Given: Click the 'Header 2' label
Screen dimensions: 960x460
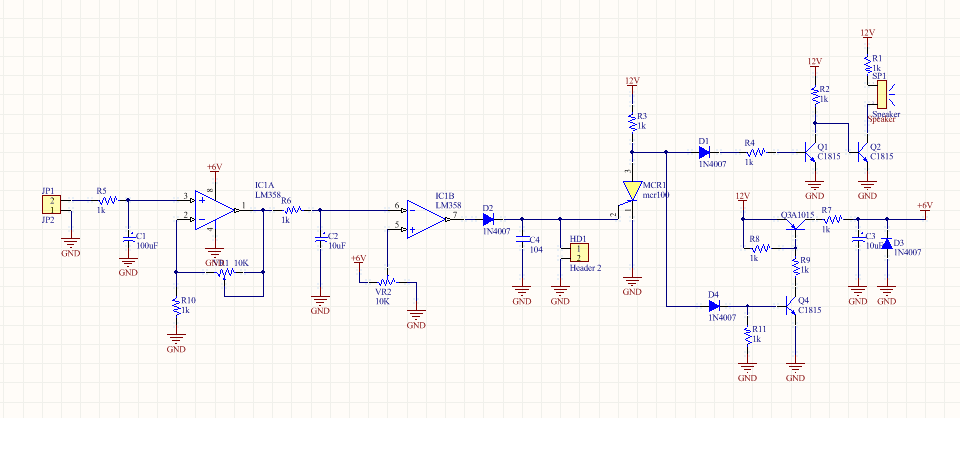Looking at the screenshot, I should point(587,268).
